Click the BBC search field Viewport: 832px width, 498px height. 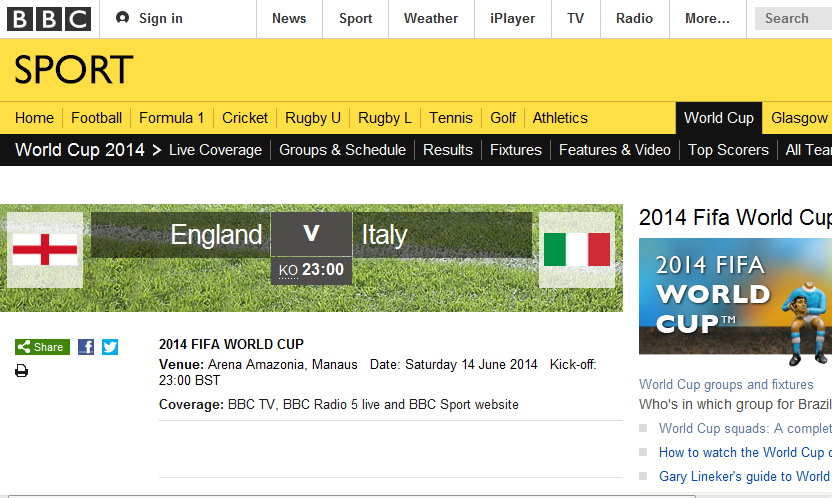coord(793,18)
